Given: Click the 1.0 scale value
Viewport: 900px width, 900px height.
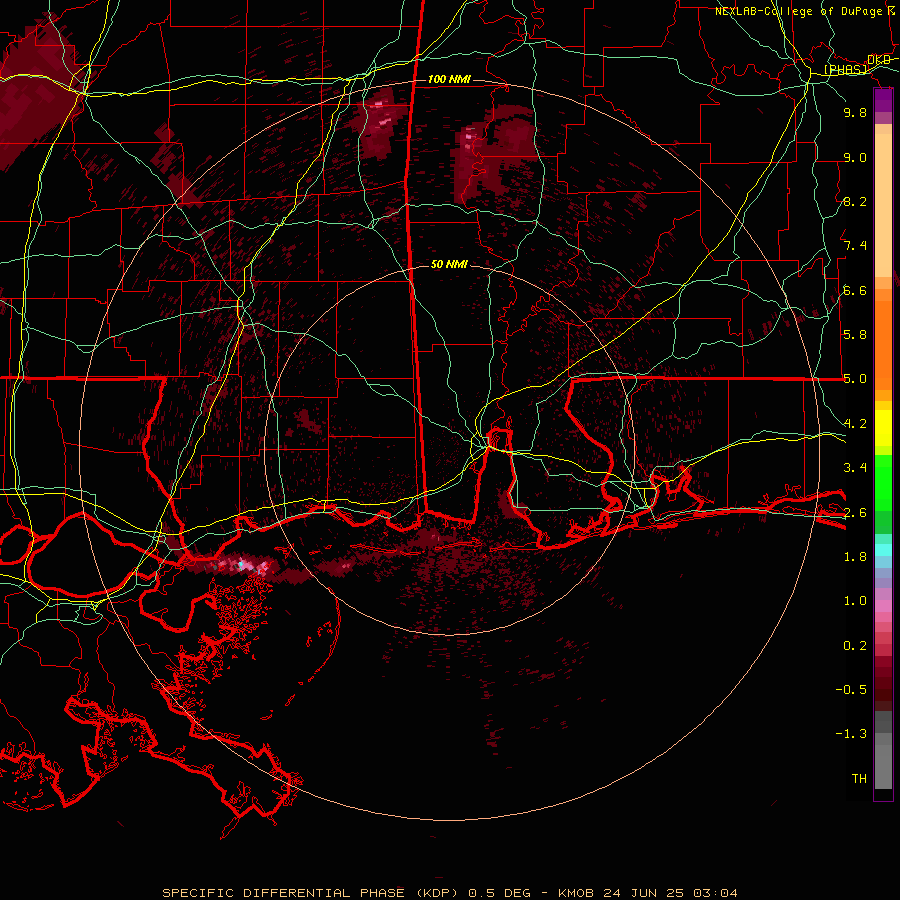Looking at the screenshot, I should 855,601.
